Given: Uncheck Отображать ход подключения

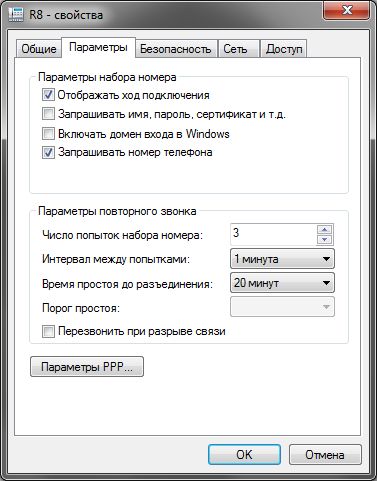Looking at the screenshot, I should coord(48,95).
